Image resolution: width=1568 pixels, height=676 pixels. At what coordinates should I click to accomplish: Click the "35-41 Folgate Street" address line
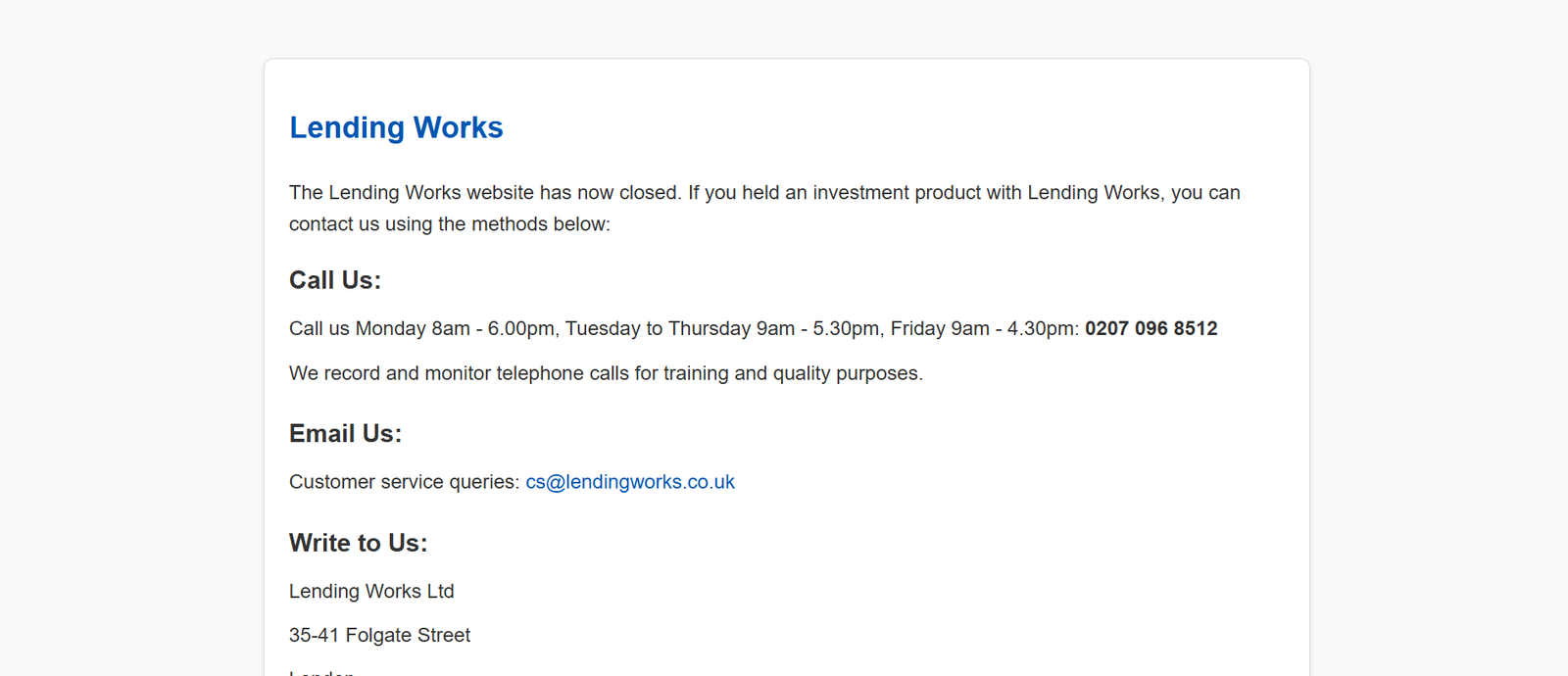click(379, 636)
